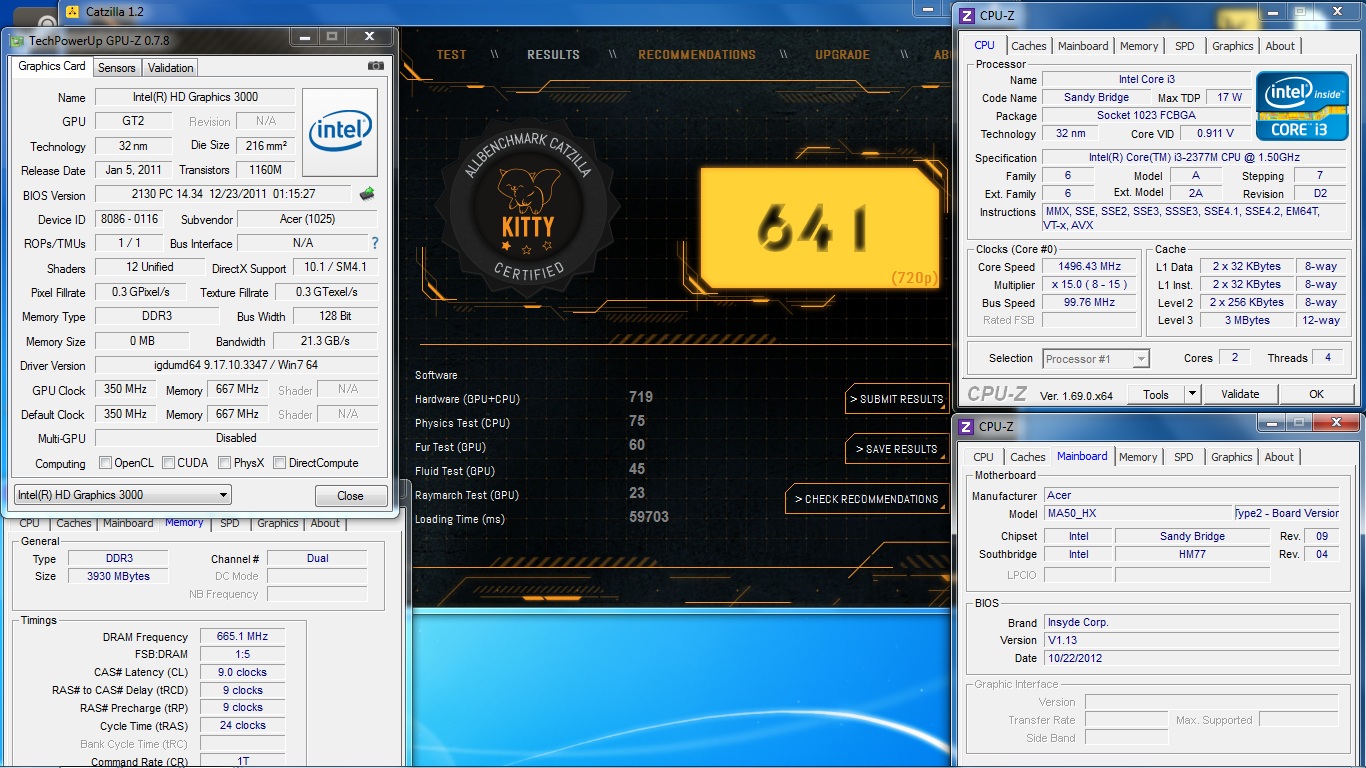Click the Intel Core i3 badge in CPU-Z
This screenshot has width=1366, height=768.
click(x=1302, y=106)
